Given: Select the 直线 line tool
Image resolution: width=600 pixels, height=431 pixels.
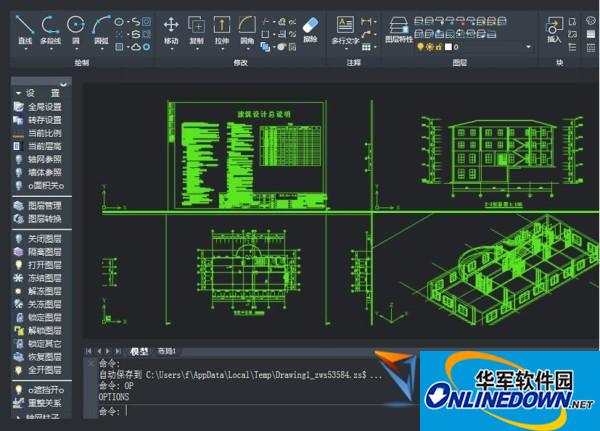Looking at the screenshot, I should [x=24, y=30].
